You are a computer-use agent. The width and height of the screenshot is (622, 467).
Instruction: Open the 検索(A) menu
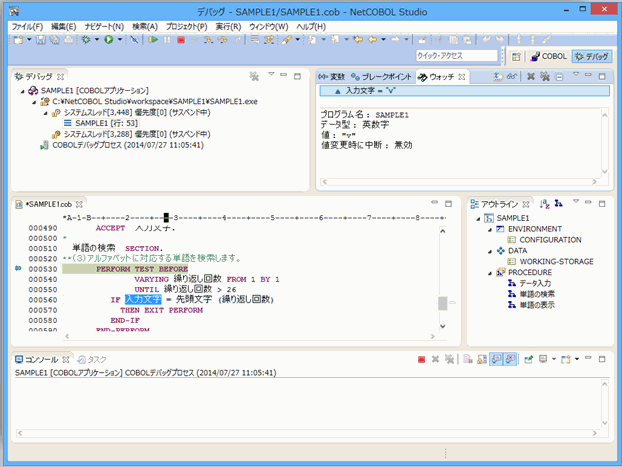(x=145, y=27)
